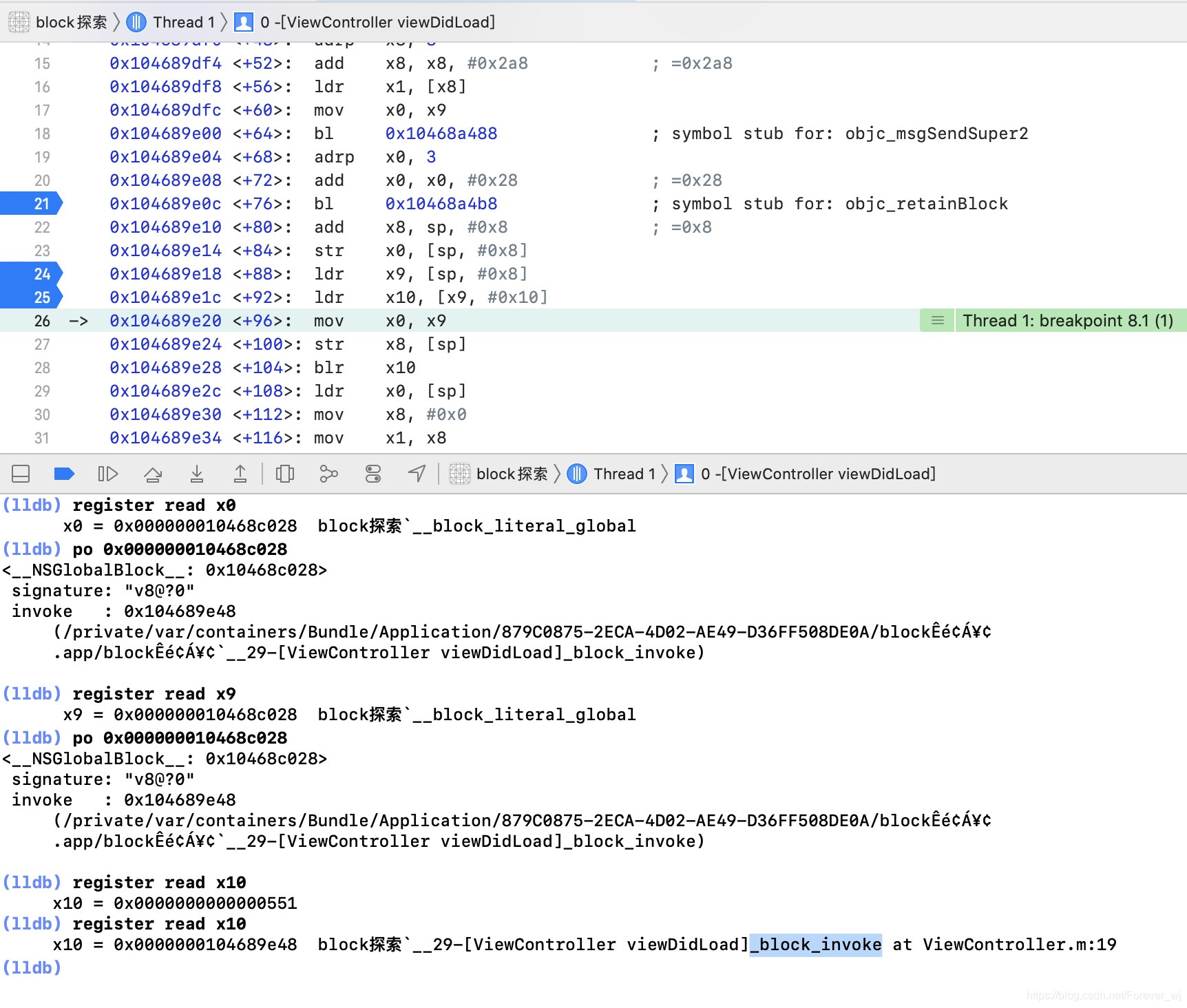Click the 'register read x9' command

click(x=154, y=694)
